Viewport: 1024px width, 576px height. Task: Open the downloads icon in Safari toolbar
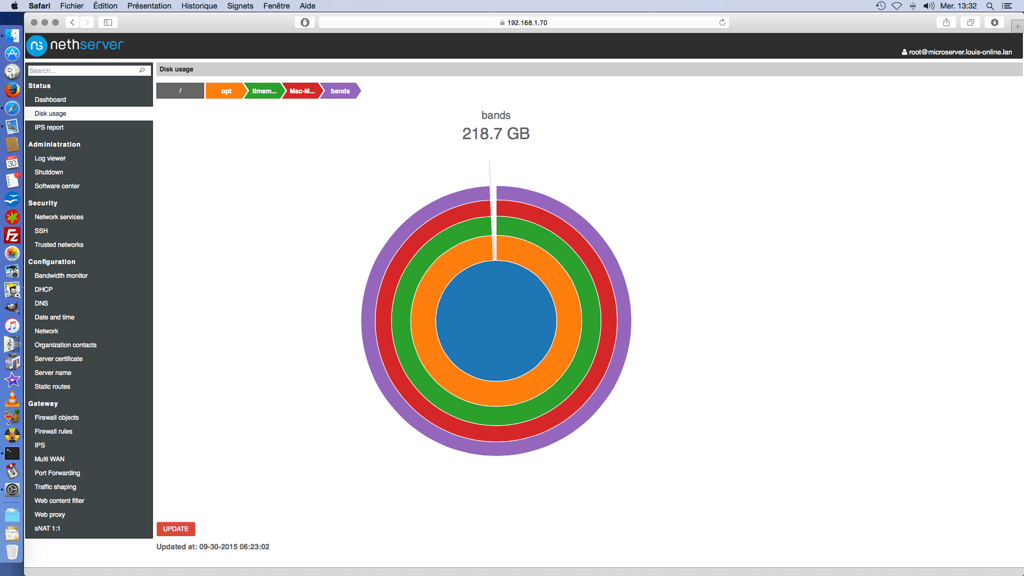point(994,22)
